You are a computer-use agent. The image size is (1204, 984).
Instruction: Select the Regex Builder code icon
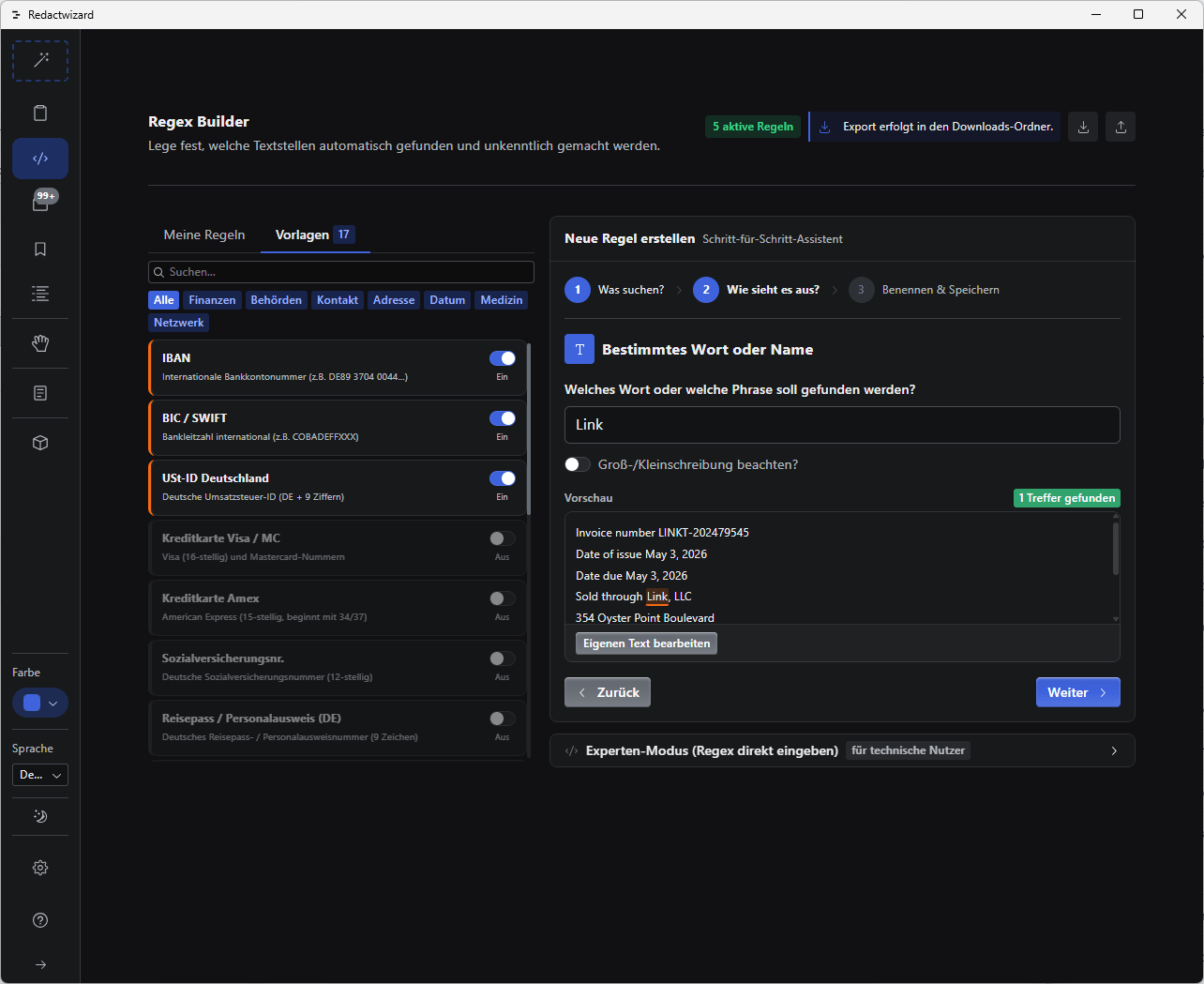(x=40, y=159)
